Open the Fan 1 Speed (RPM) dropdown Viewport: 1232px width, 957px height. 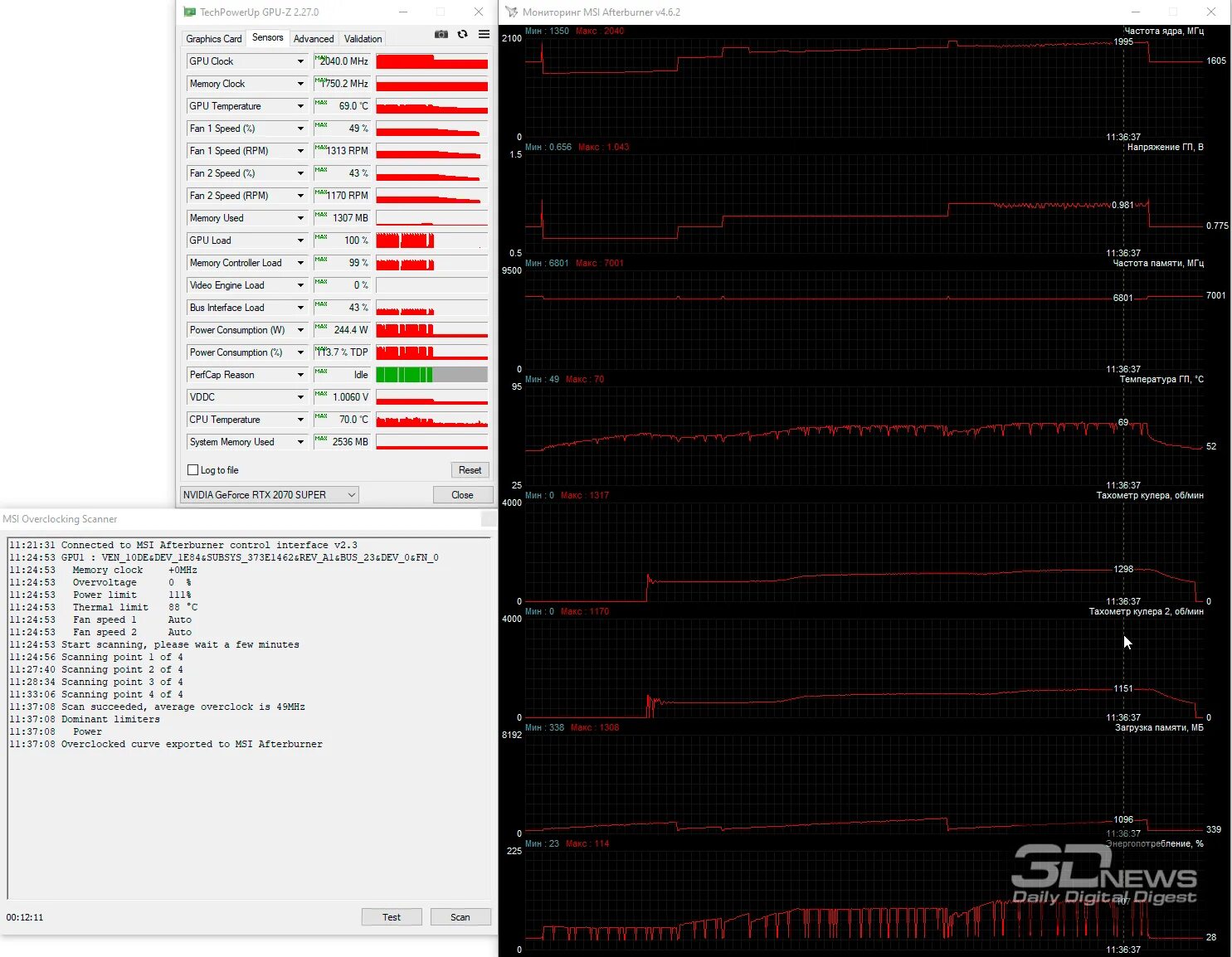(300, 151)
